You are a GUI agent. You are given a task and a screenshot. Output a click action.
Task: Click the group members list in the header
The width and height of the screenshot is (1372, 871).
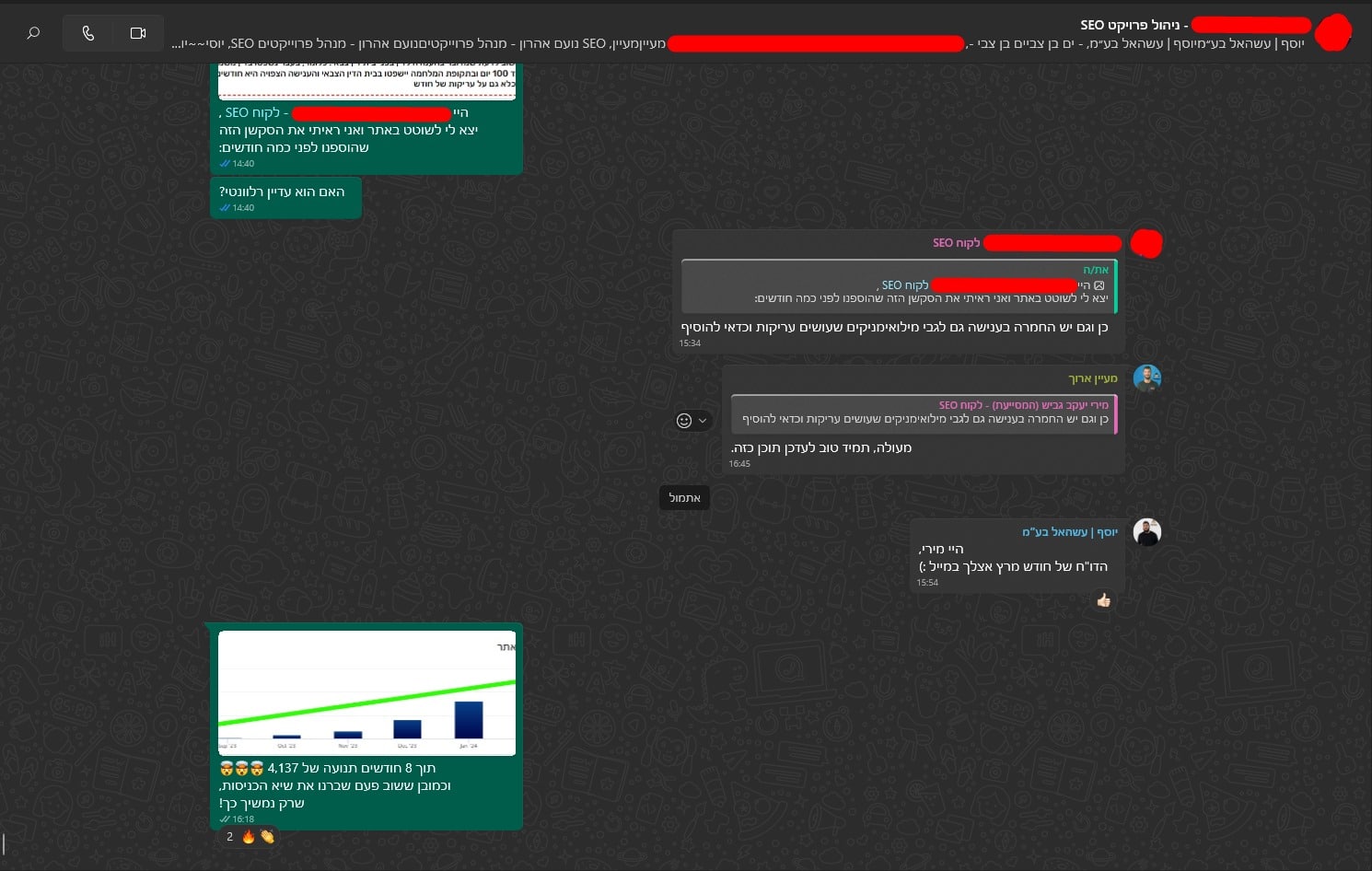coord(738,43)
